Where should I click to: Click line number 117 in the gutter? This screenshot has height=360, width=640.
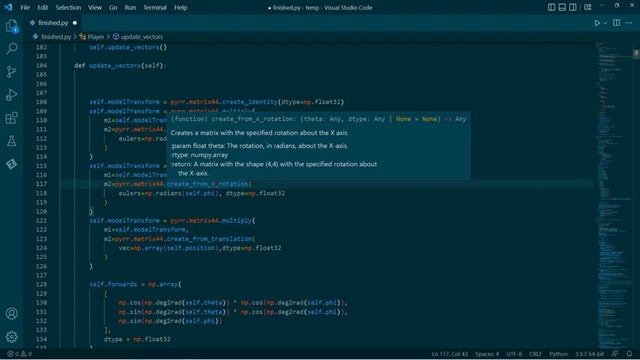(41, 184)
